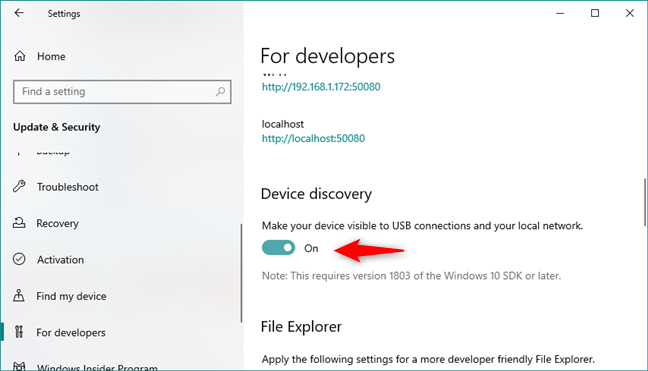
Task: Go to the Activation page
Action: [x=60, y=260]
